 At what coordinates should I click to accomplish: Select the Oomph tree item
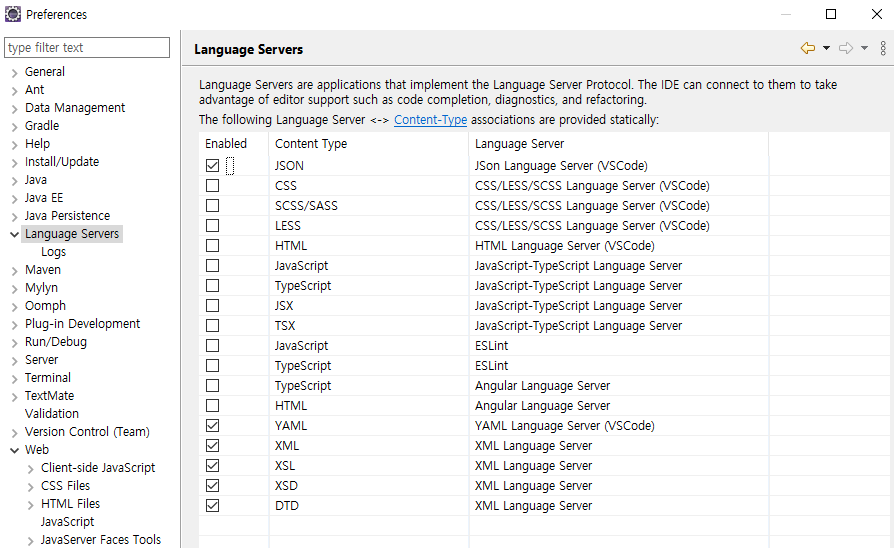point(46,306)
